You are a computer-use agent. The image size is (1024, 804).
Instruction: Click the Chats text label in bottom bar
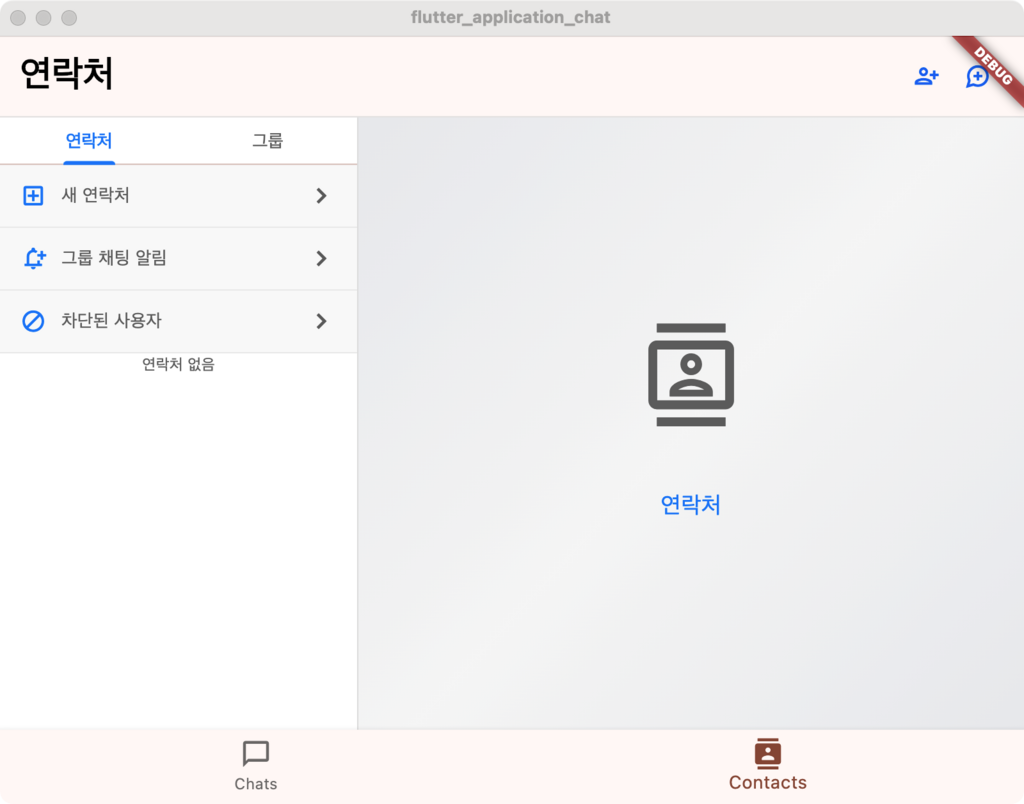[x=256, y=784]
